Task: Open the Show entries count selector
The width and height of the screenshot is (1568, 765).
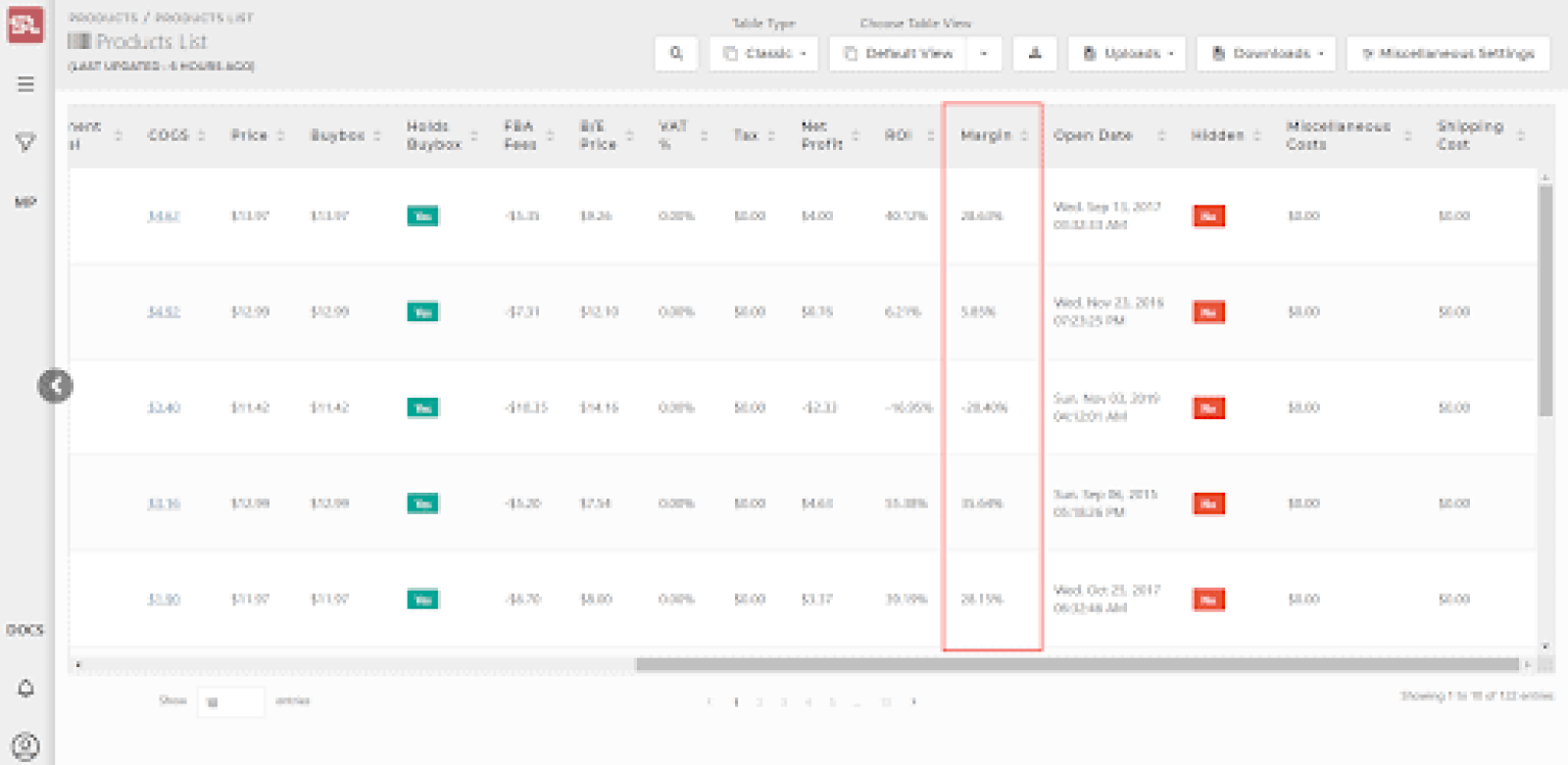Action: (x=230, y=701)
